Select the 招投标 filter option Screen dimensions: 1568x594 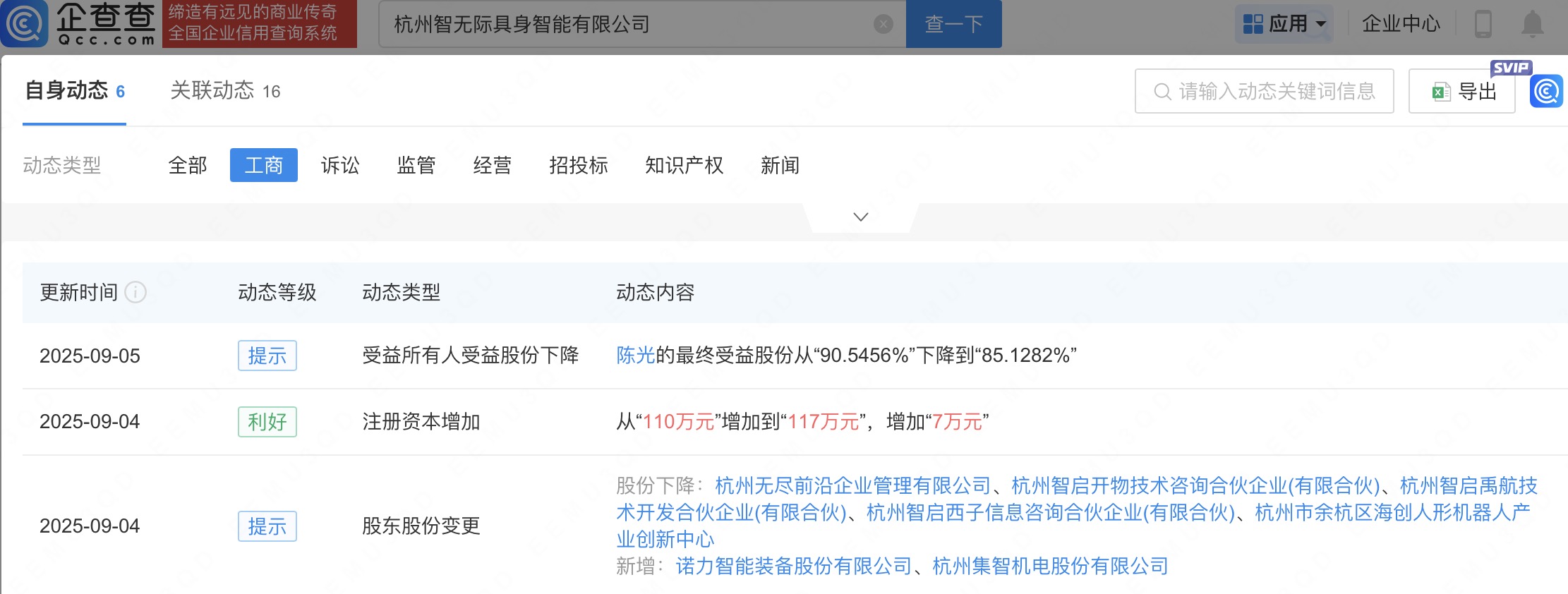(578, 166)
